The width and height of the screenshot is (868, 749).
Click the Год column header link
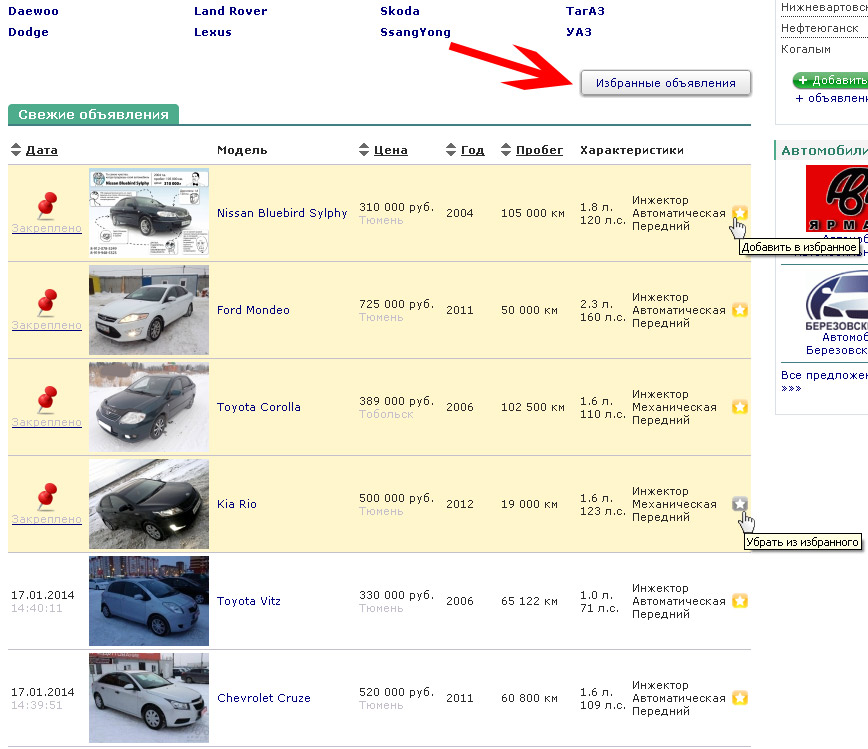(x=473, y=150)
